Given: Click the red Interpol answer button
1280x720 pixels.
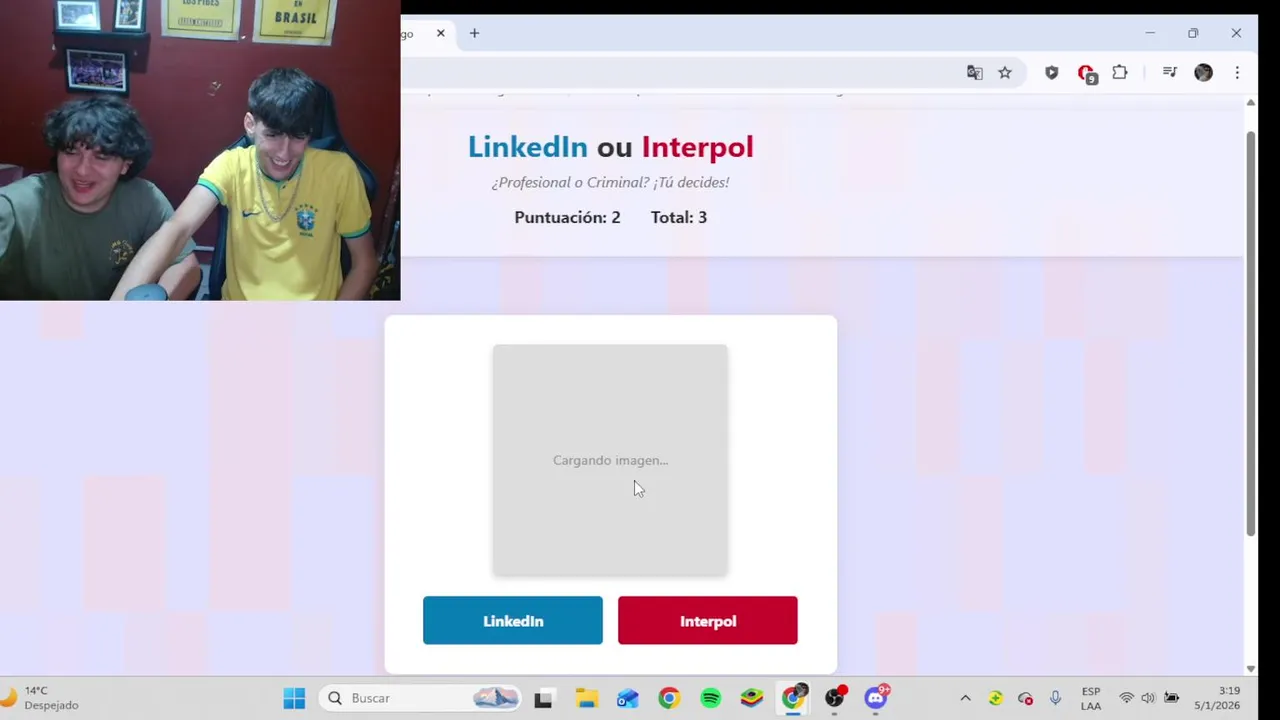Looking at the screenshot, I should [708, 621].
